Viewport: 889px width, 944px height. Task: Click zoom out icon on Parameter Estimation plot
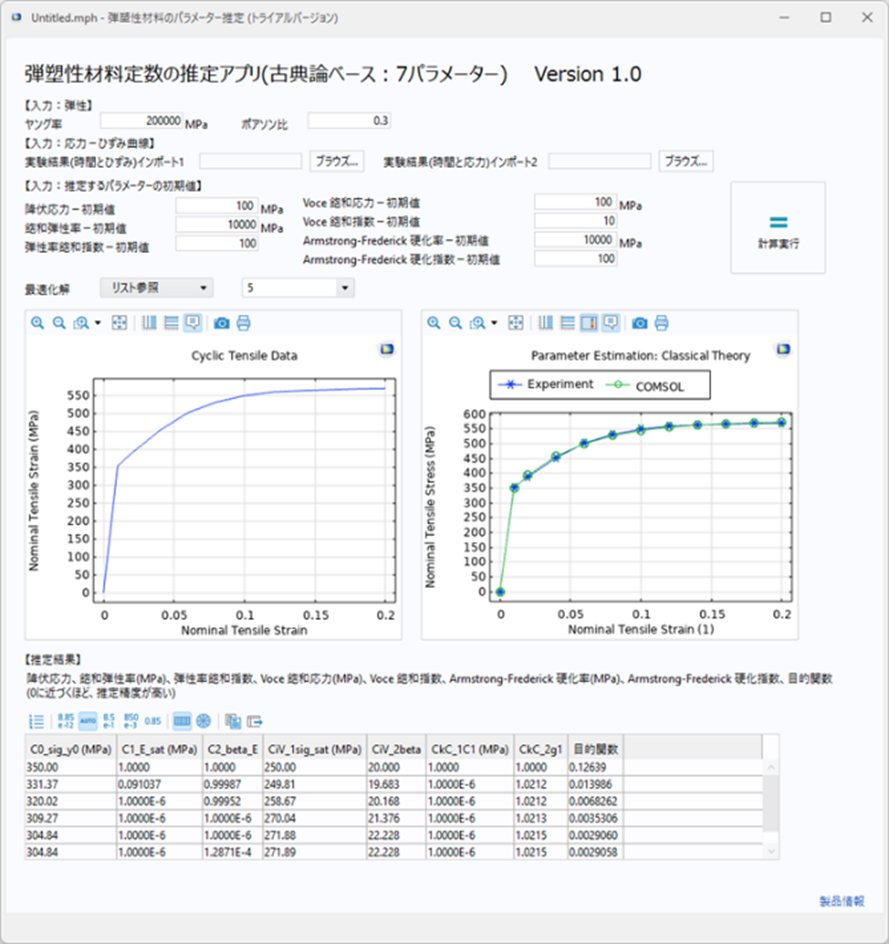[x=456, y=323]
